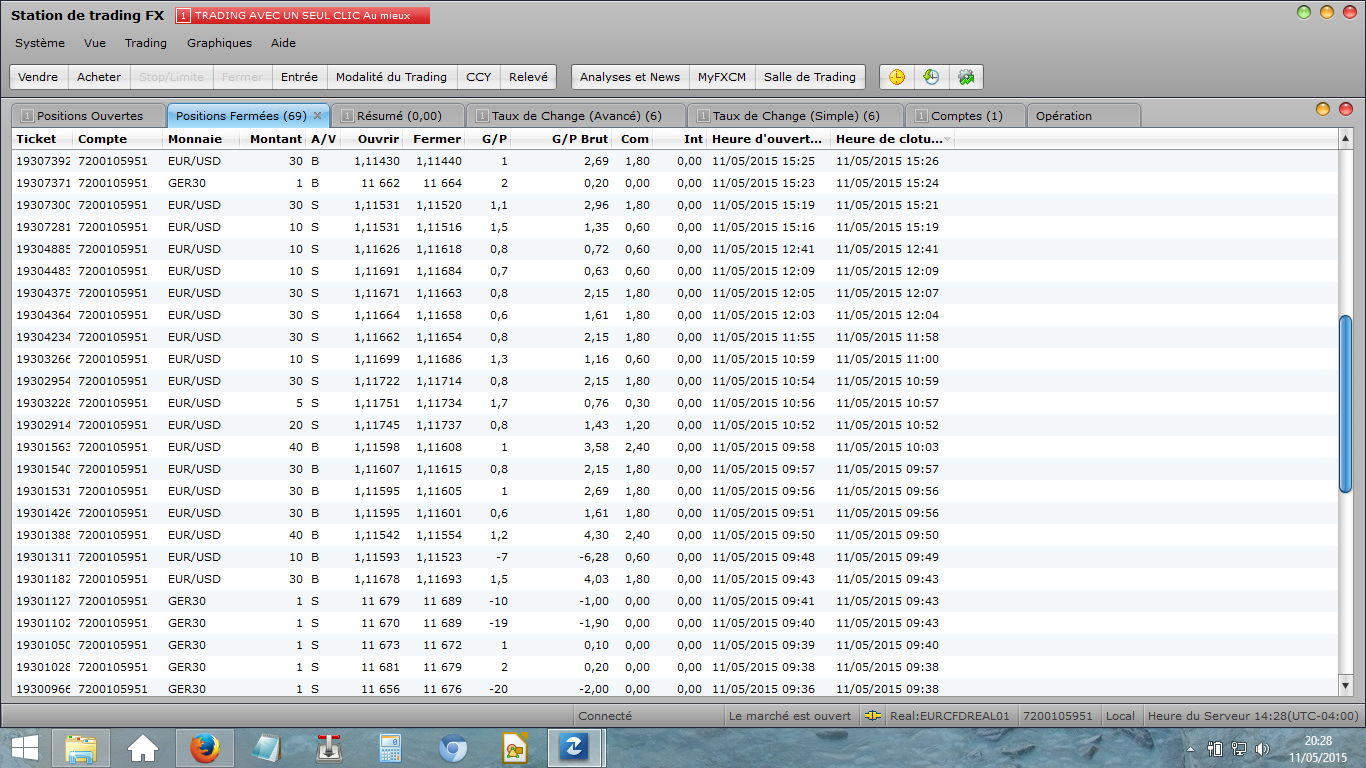The image size is (1366, 768).
Task: Click the yellow clock toolbar icon
Action: click(897, 77)
